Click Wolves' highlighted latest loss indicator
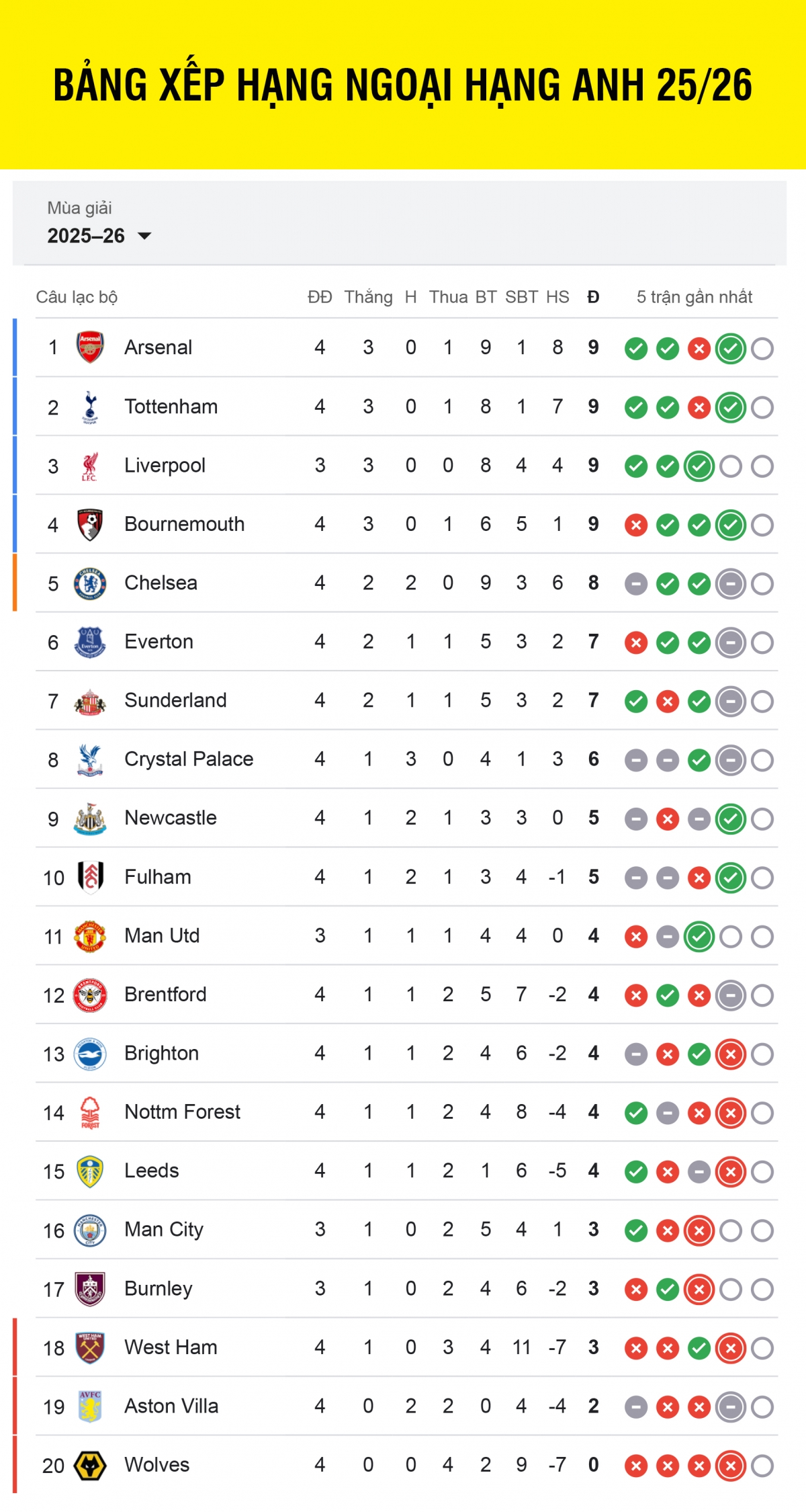The width and height of the screenshot is (806, 1512). coord(731,1466)
